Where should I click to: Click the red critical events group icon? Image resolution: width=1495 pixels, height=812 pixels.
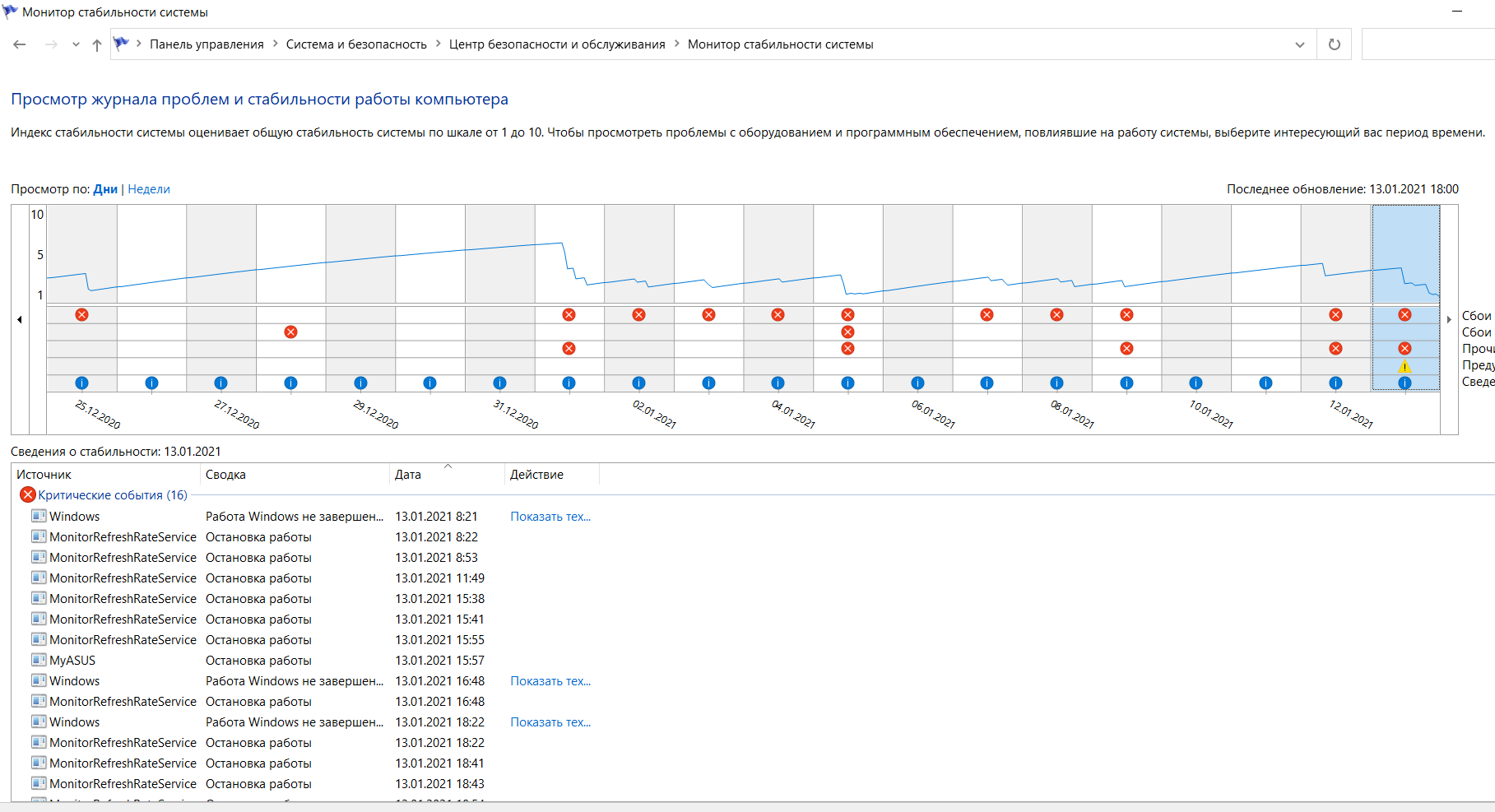pyautogui.click(x=28, y=494)
